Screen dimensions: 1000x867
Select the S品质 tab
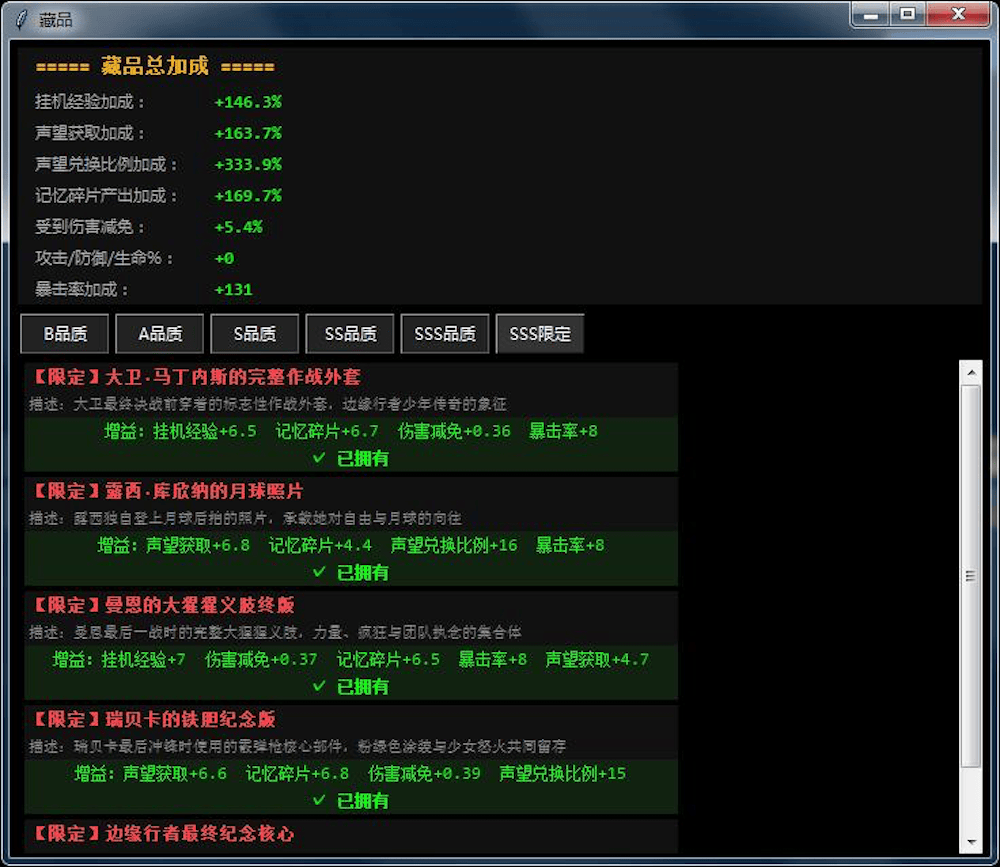(x=254, y=334)
